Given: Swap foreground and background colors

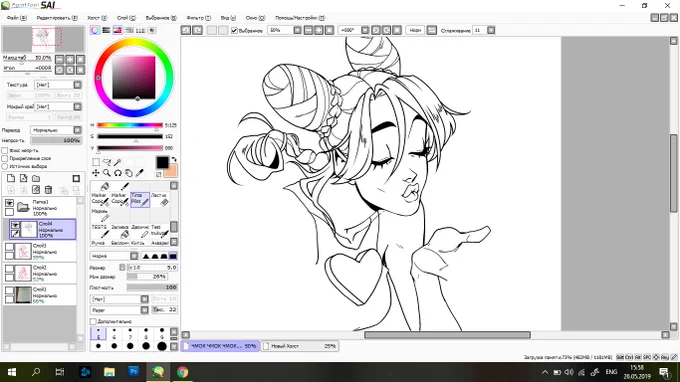Looking at the screenshot, I should click(x=174, y=160).
